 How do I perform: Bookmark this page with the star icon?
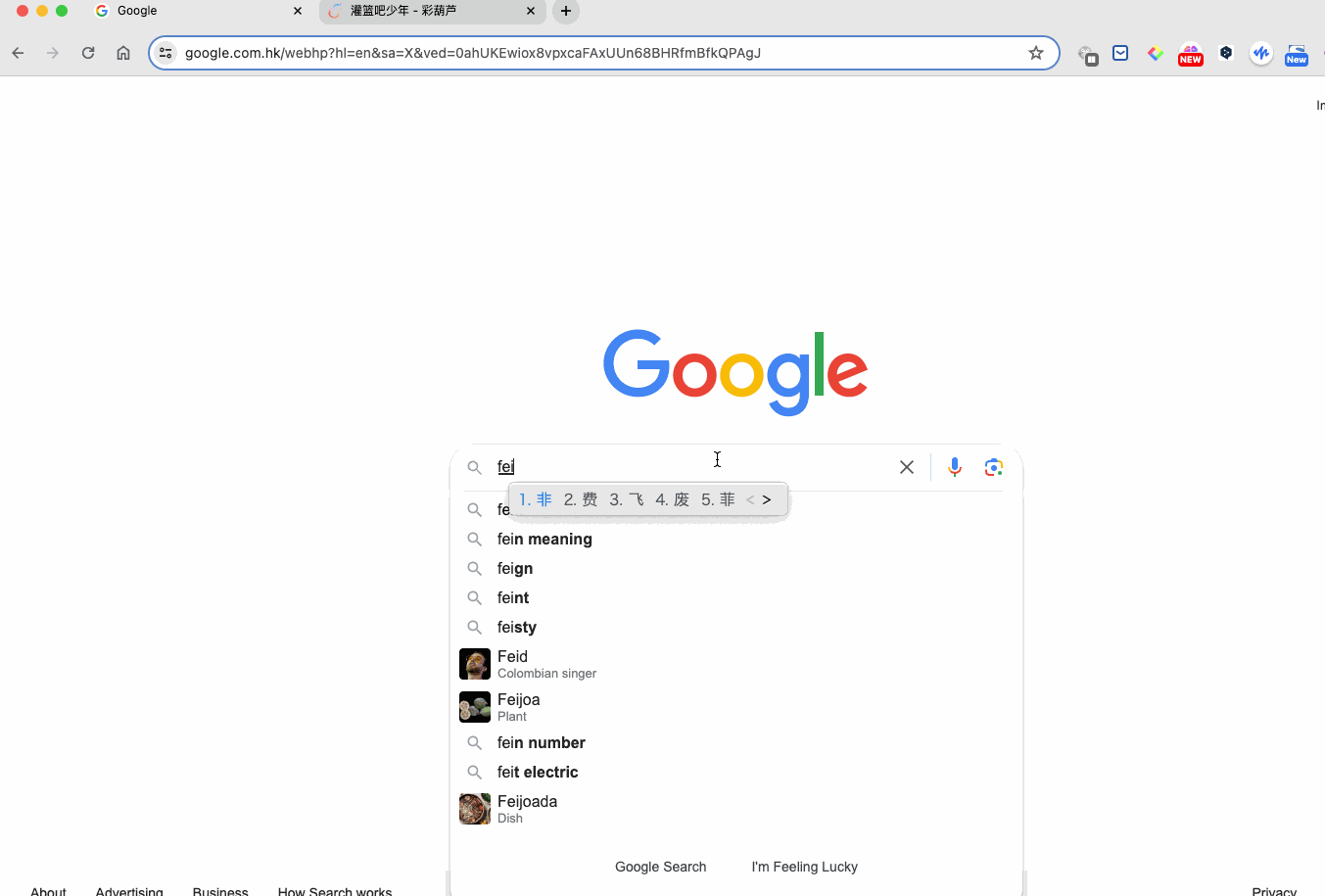[1036, 53]
